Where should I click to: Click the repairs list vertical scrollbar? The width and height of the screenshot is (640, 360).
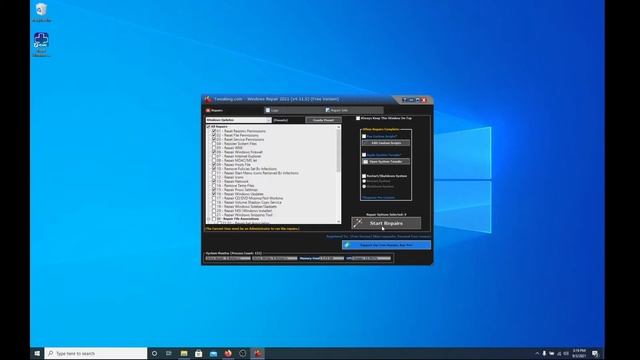click(x=338, y=150)
